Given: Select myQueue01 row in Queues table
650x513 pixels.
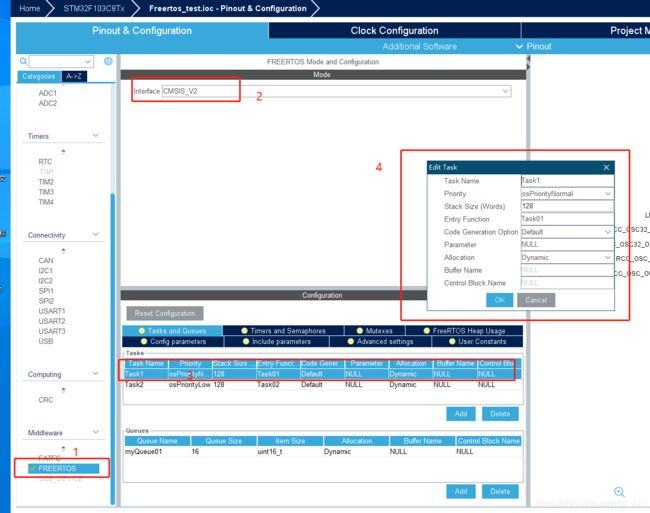Looking at the screenshot, I should [x=323, y=451].
